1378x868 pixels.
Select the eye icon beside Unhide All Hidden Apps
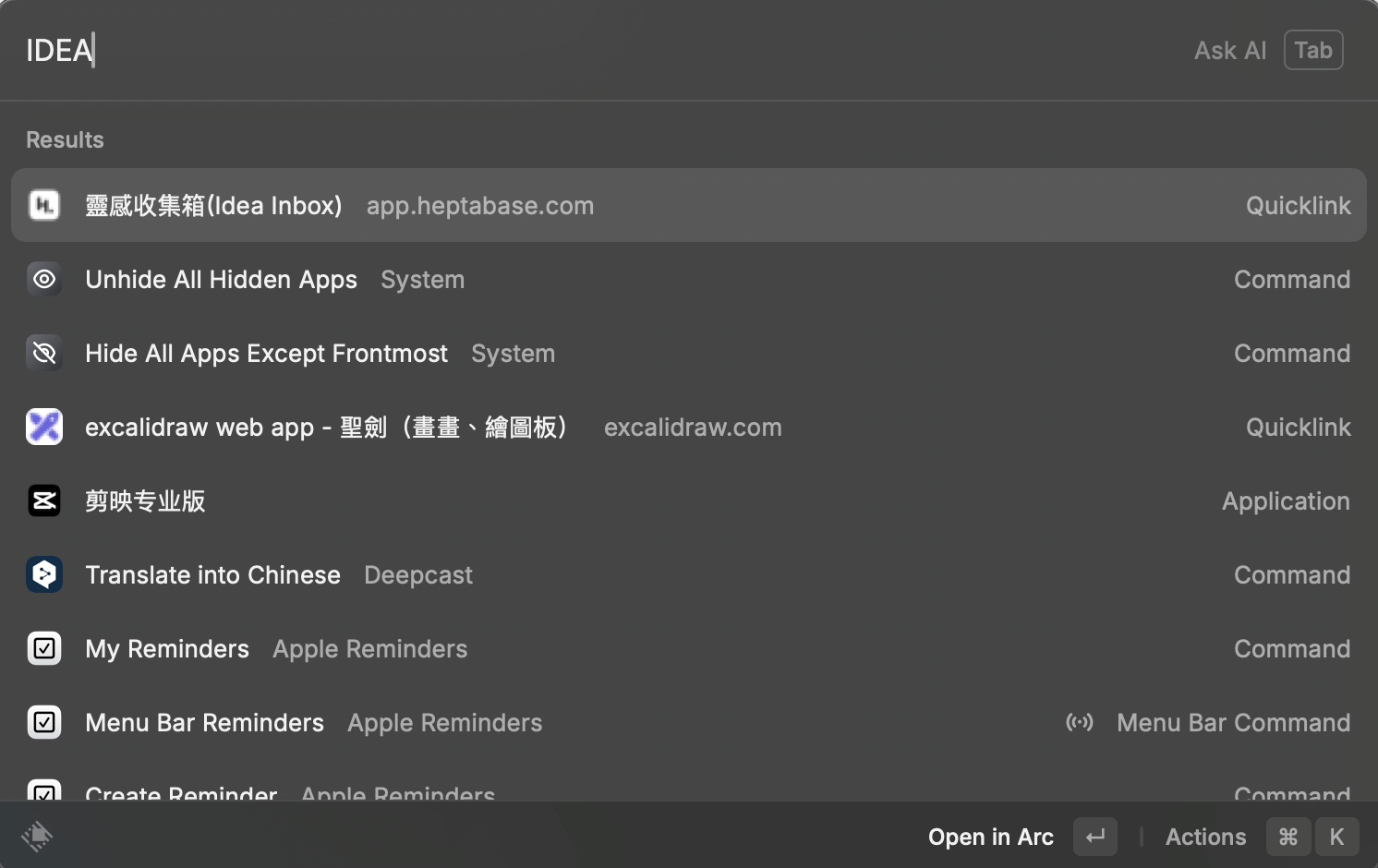[x=44, y=279]
